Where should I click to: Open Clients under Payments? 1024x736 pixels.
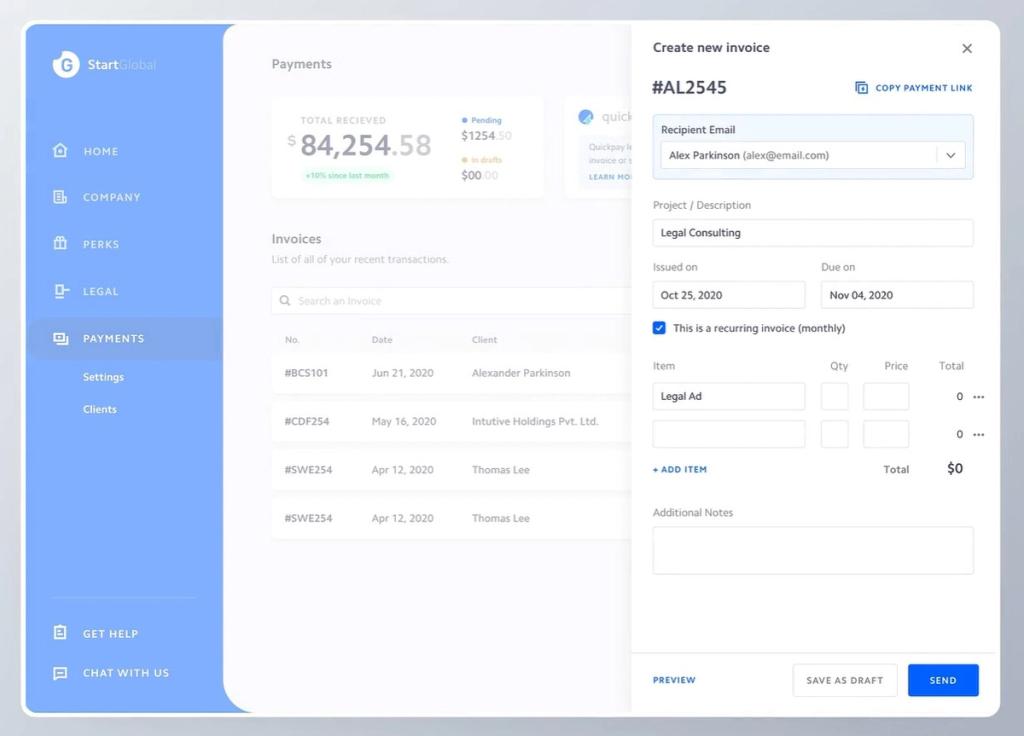point(100,409)
